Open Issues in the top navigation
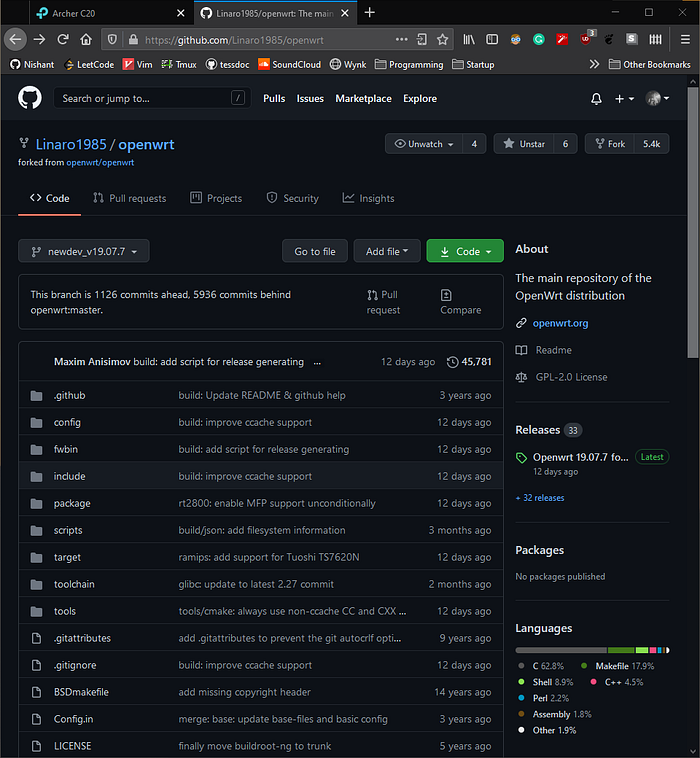This screenshot has height=758, width=700. coord(310,99)
